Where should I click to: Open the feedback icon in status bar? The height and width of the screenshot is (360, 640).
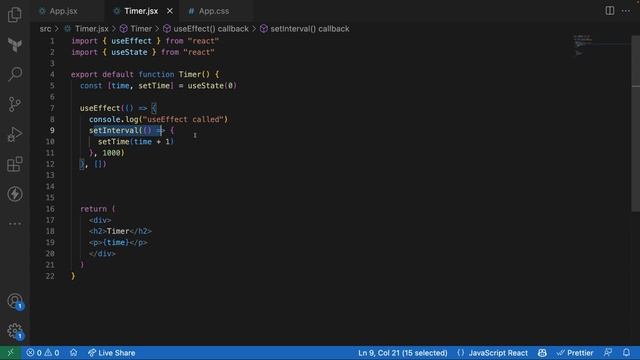tap(608, 352)
